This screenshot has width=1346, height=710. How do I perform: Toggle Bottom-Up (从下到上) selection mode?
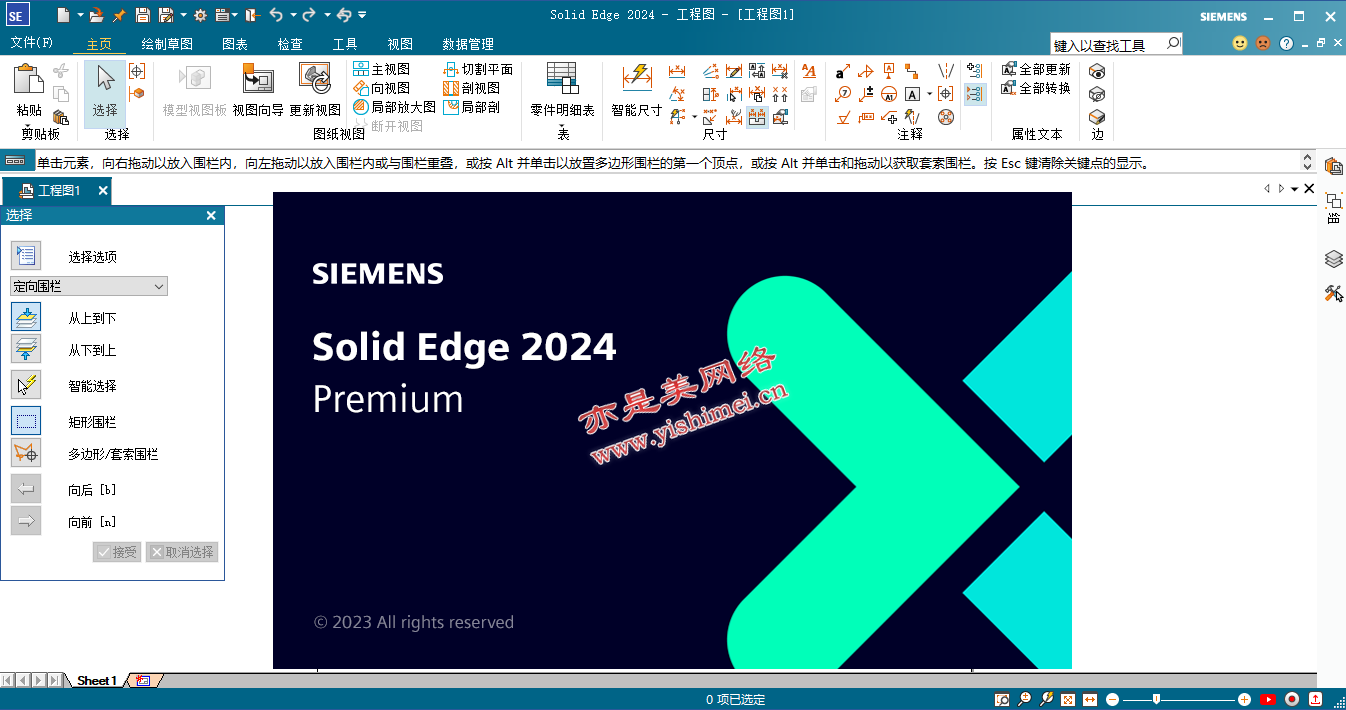(26, 349)
